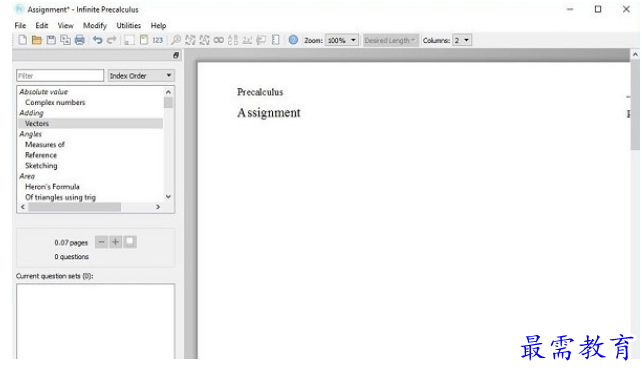642x379 pixels.
Task: Select the Angles topic heading
Action: click(30, 134)
